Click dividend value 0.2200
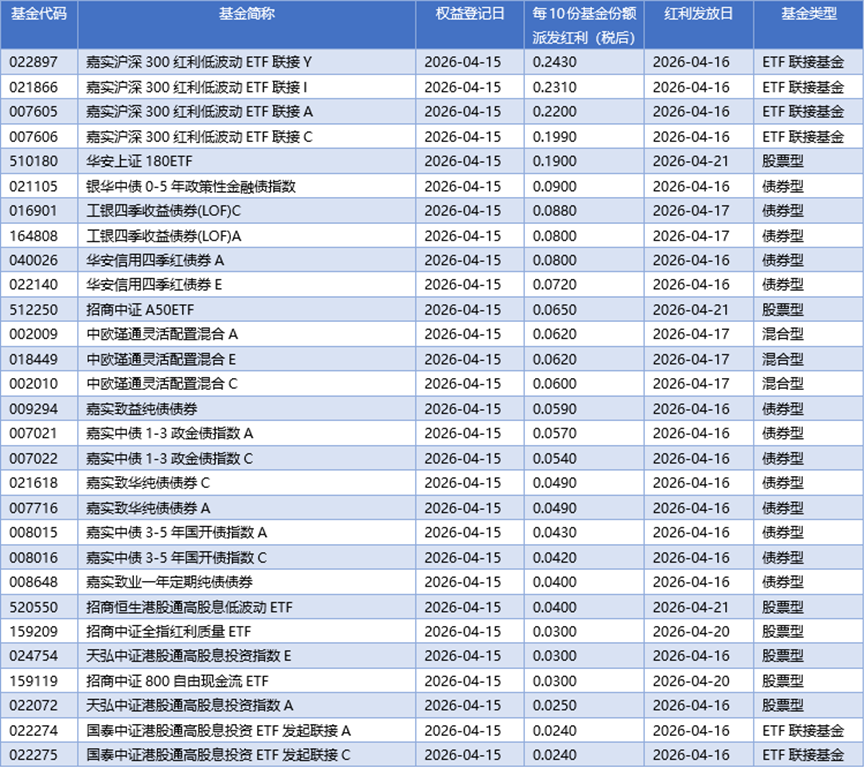The height and width of the screenshot is (768, 865). tap(554, 111)
